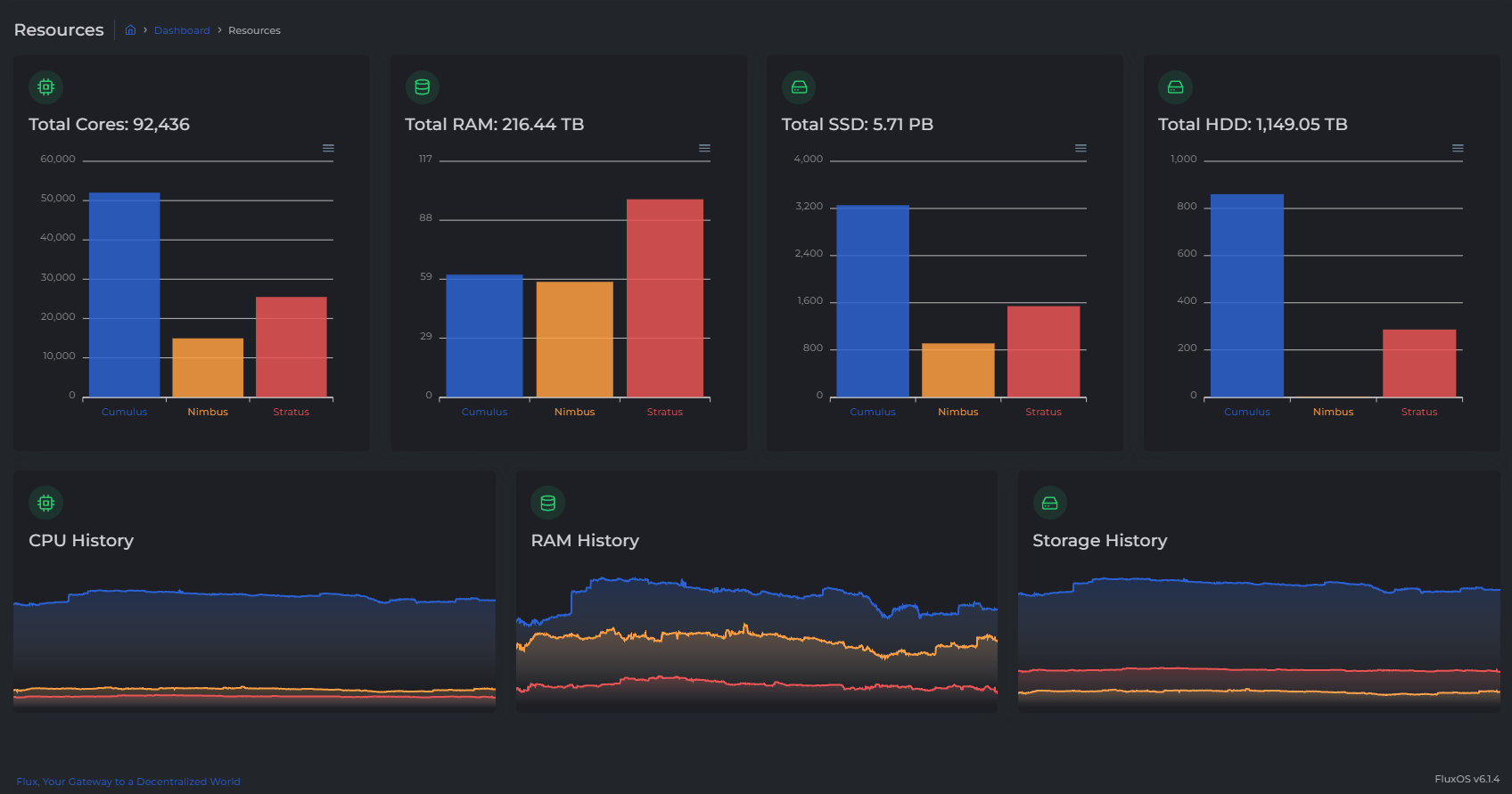Open the Dashboard breadcrumb link
The height and width of the screenshot is (794, 1512).
pos(182,30)
